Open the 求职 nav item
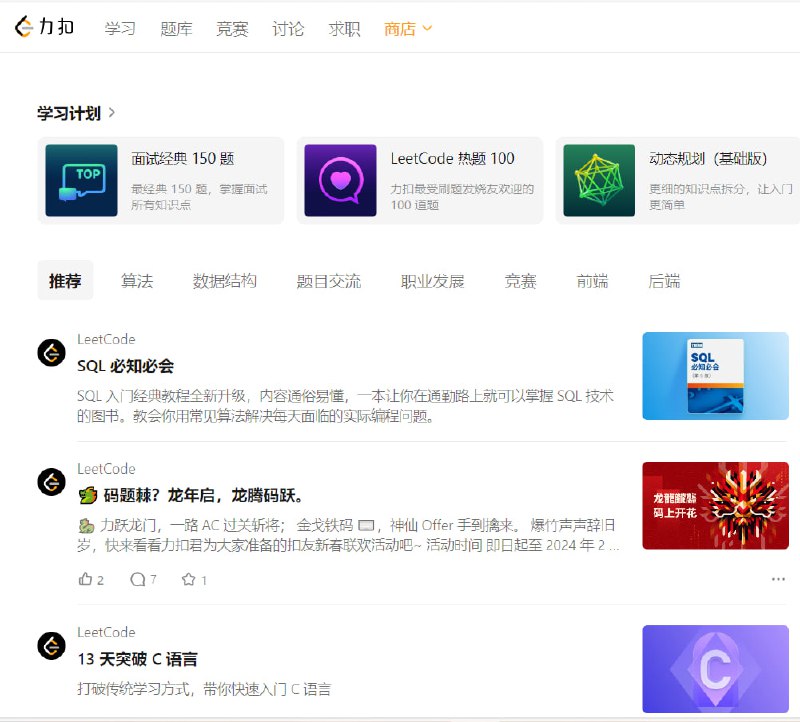The width and height of the screenshot is (800, 722). [344, 29]
